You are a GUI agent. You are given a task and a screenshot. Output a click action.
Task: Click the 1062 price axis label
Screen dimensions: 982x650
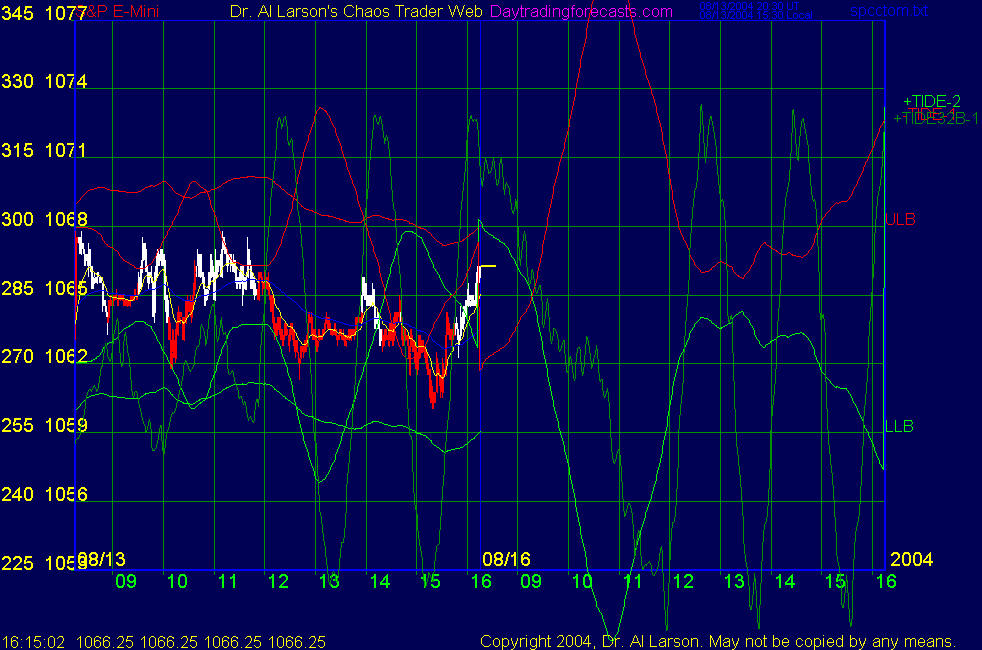pyautogui.click(x=66, y=356)
